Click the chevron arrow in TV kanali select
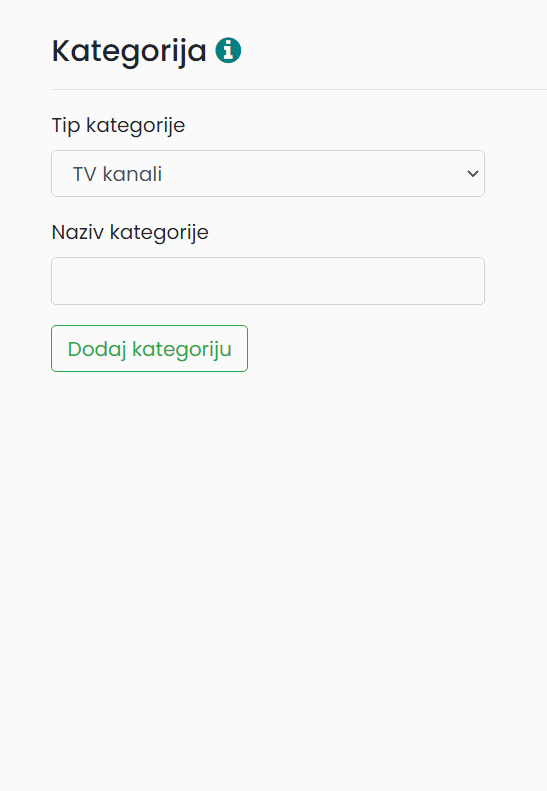The width and height of the screenshot is (547, 791). 472,174
